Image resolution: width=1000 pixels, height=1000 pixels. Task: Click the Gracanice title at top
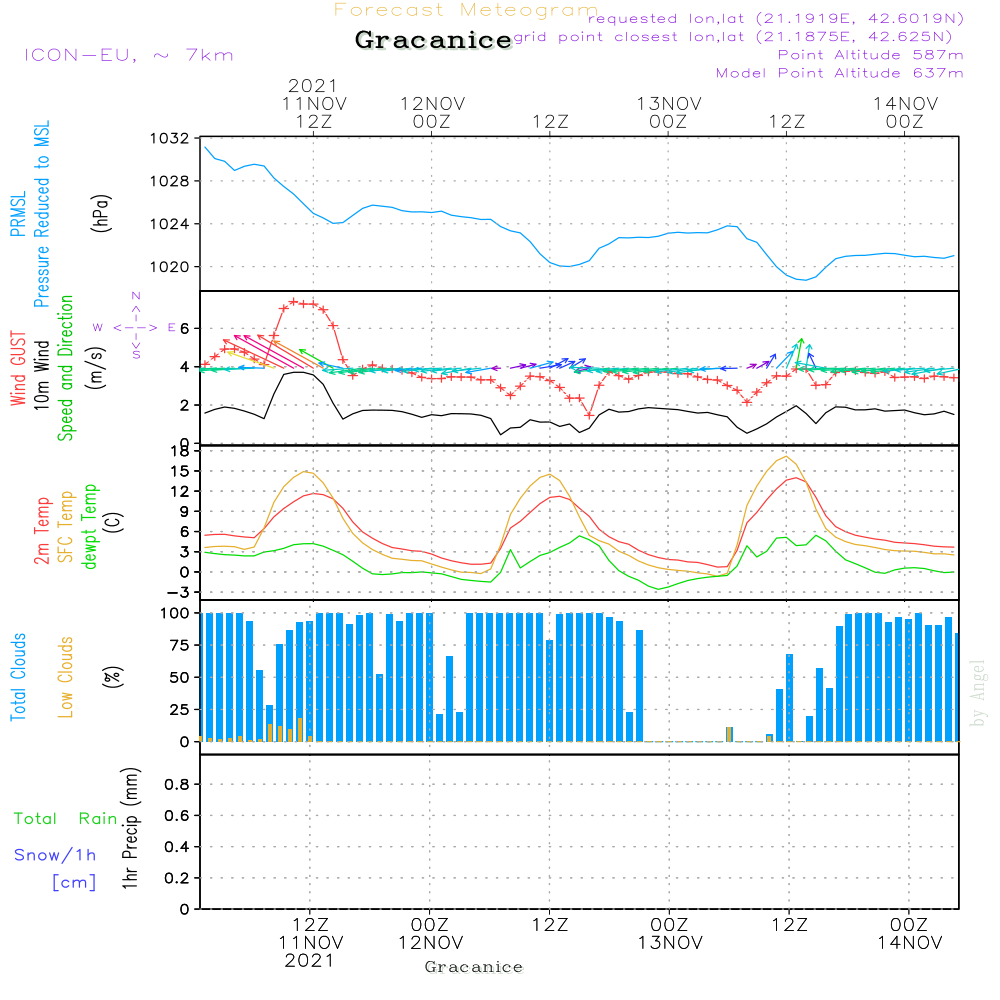433,41
